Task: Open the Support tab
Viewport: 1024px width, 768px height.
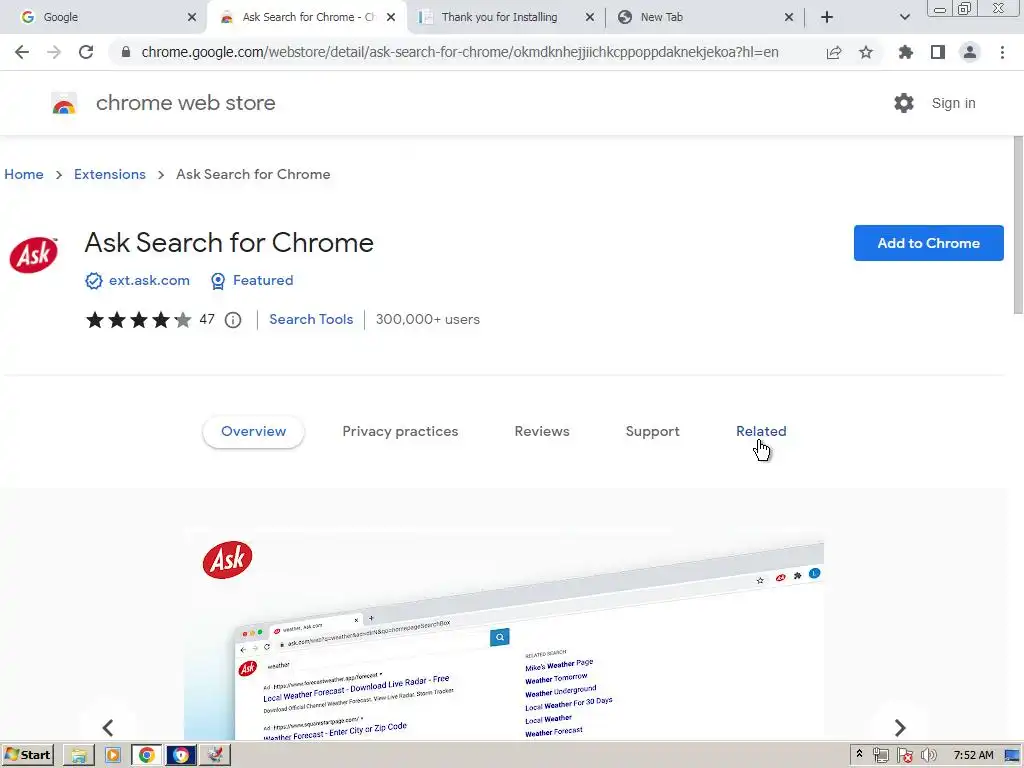Action: point(652,432)
